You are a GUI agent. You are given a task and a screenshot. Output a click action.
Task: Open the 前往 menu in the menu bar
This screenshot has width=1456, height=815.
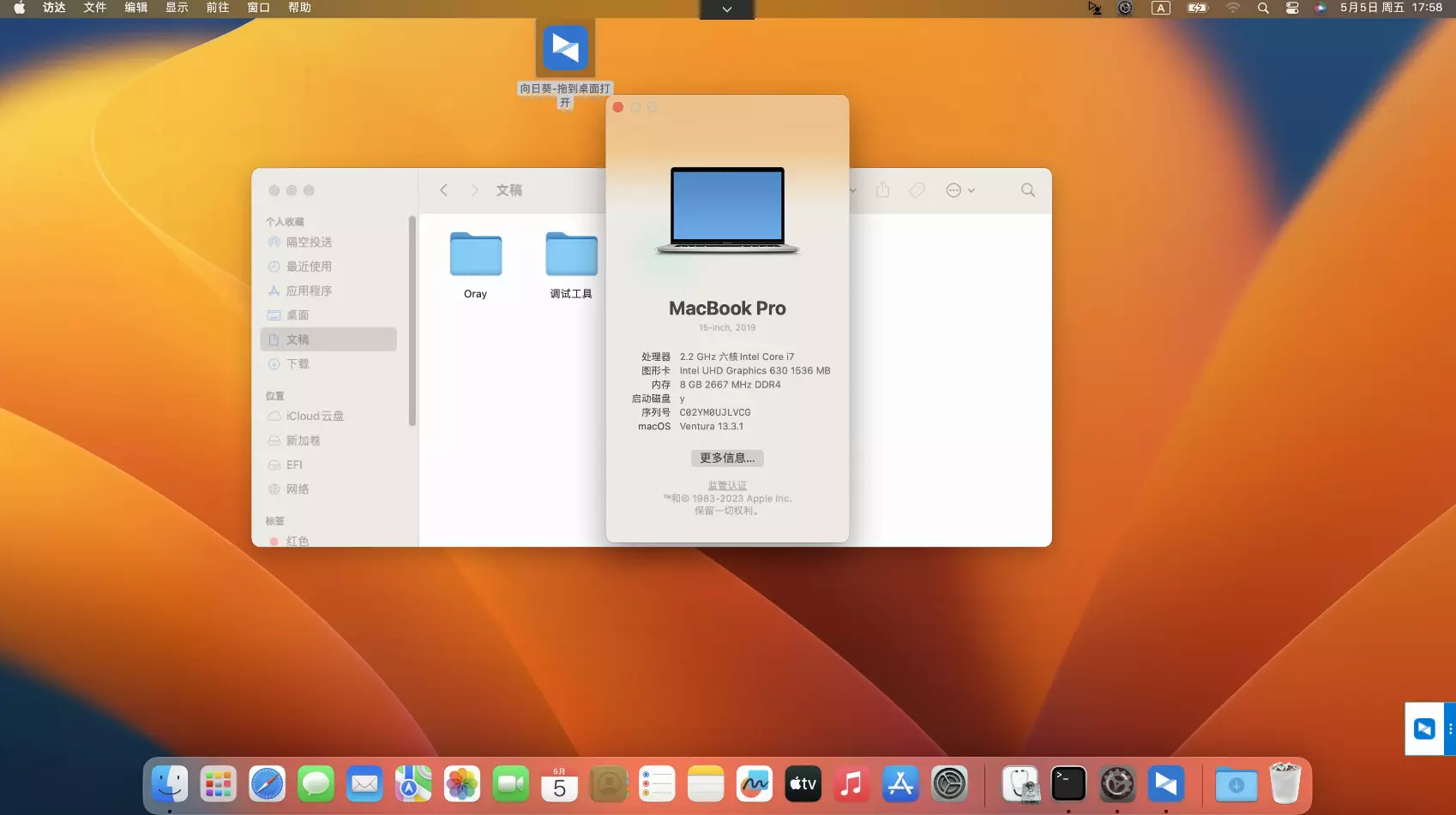(x=217, y=8)
